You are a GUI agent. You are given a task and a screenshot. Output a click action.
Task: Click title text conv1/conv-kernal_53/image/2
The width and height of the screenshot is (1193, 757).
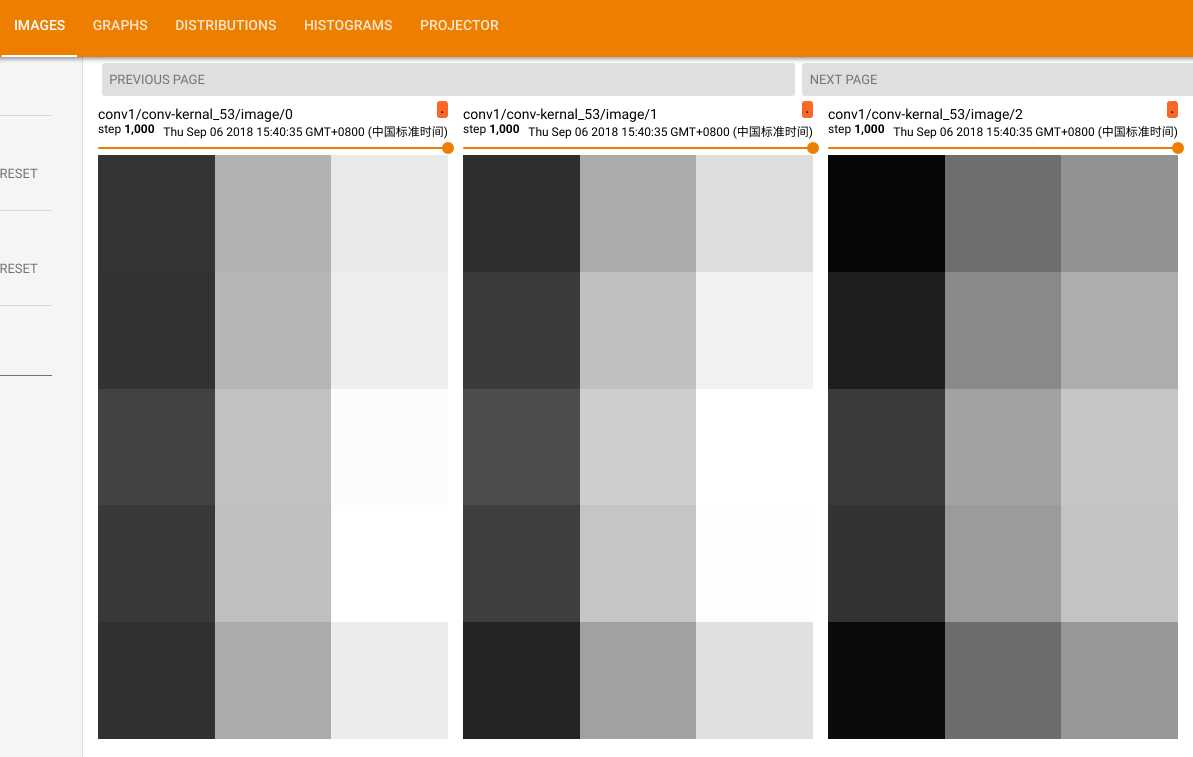click(925, 114)
